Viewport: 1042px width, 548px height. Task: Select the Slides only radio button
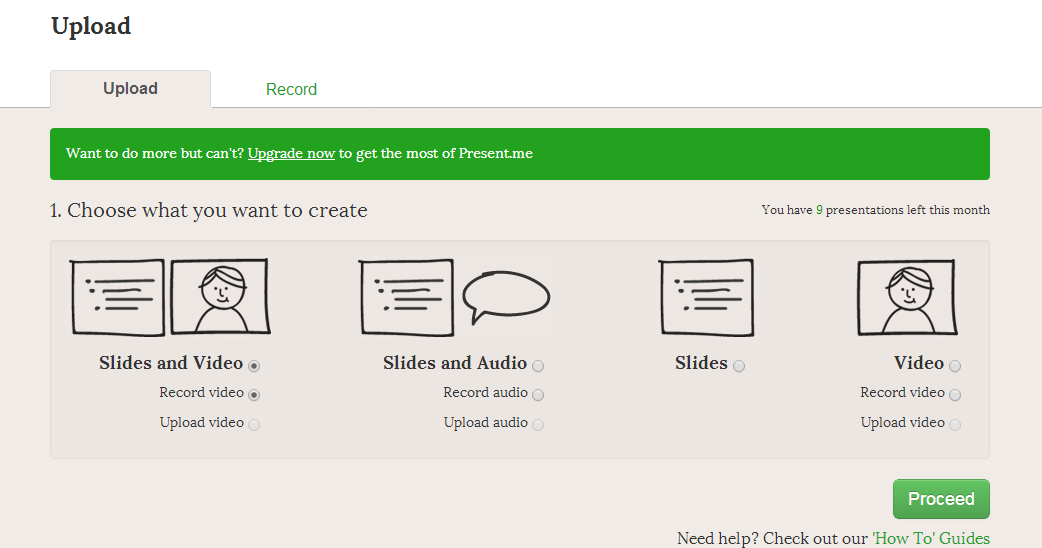pos(739,365)
